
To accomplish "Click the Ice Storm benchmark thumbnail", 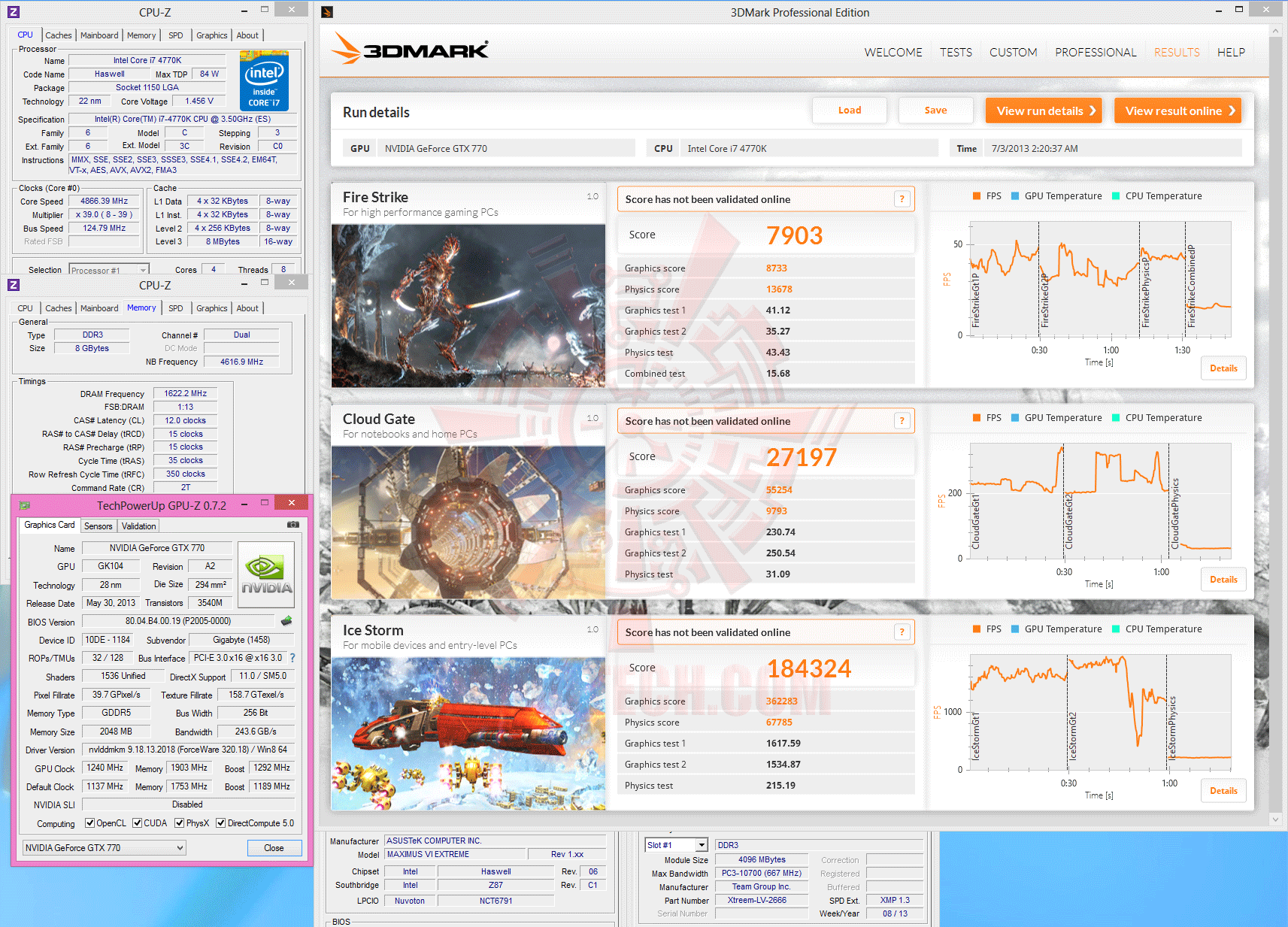I will [468, 734].
